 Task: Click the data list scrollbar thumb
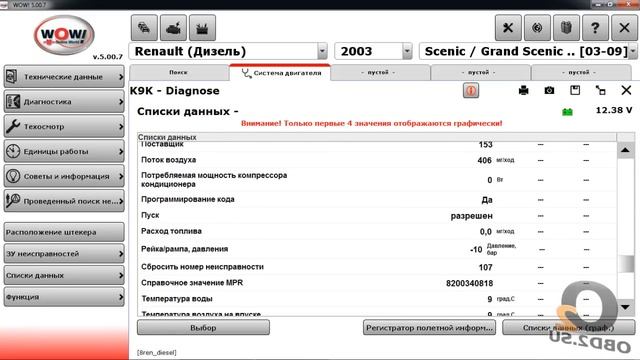pyautogui.click(x=625, y=264)
